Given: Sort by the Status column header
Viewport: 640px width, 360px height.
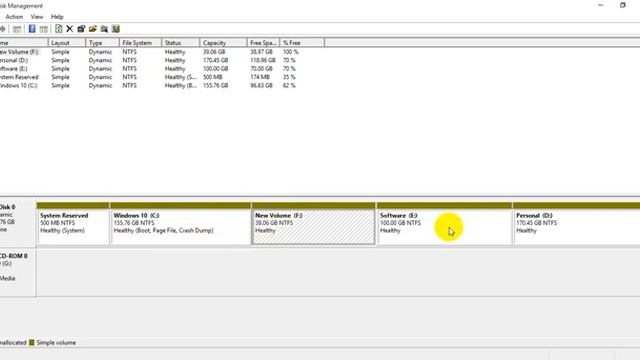Looking at the screenshot, I should click(x=181, y=42).
